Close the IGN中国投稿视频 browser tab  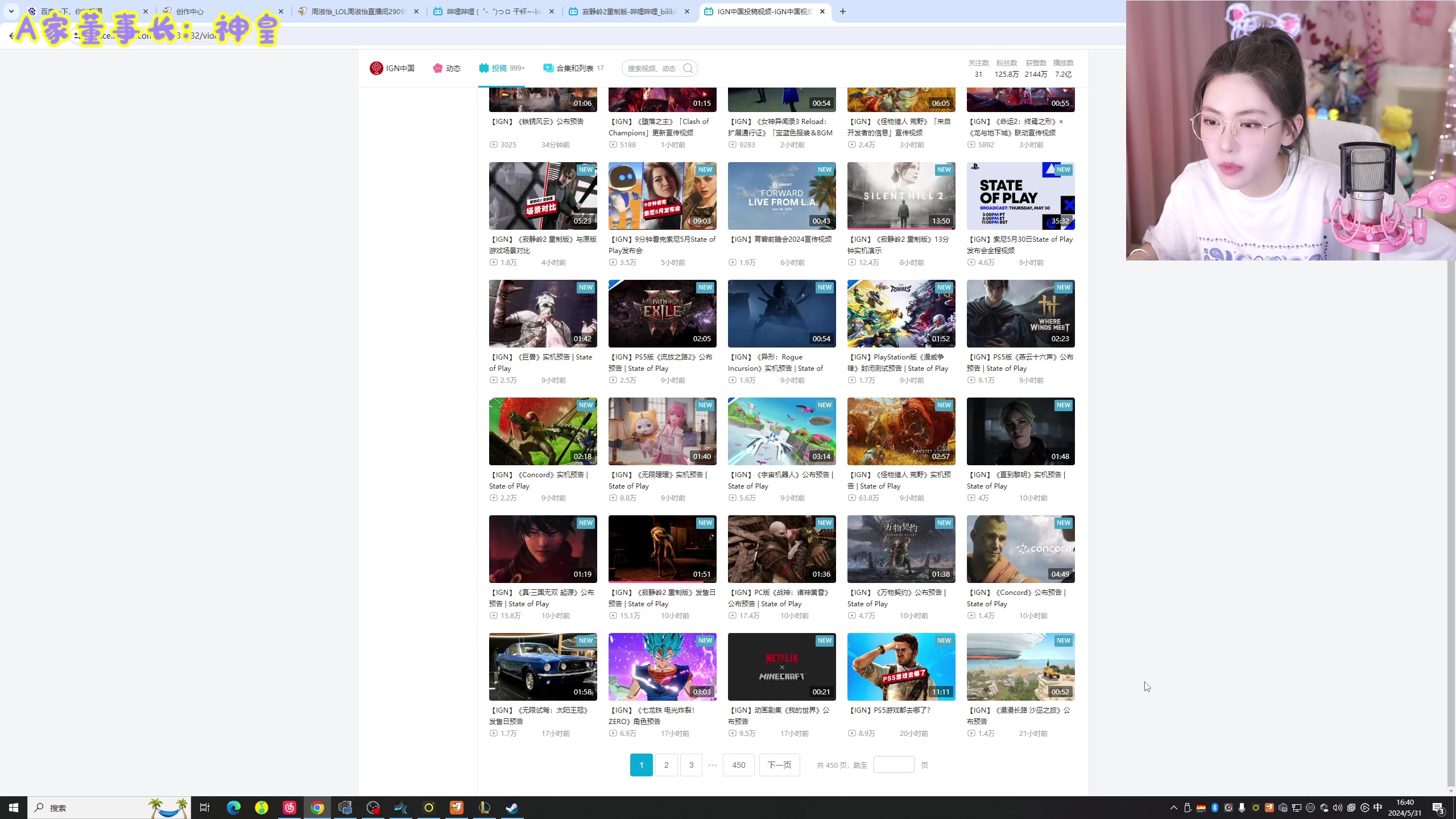[x=822, y=11]
